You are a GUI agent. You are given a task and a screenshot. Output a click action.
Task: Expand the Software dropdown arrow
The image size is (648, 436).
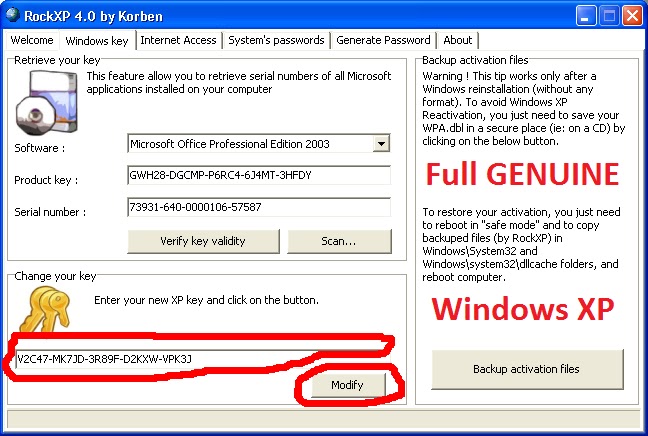click(381, 144)
